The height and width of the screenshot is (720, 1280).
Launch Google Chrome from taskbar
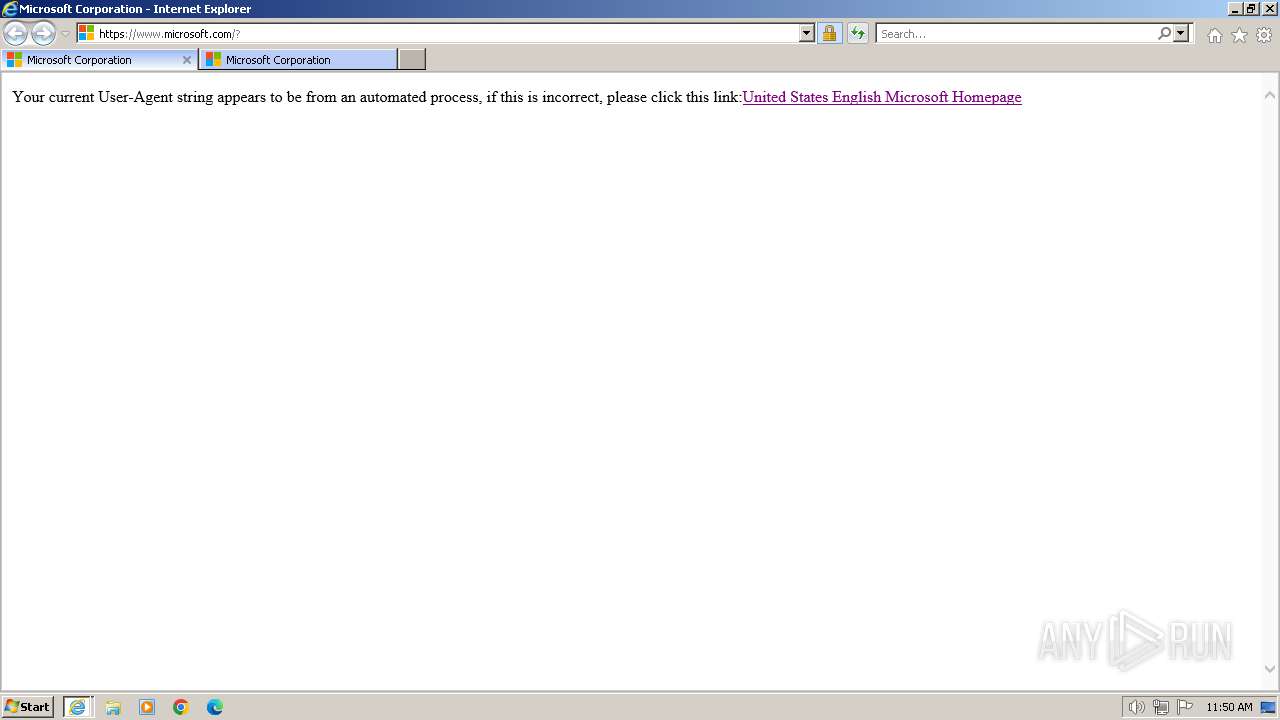point(181,707)
